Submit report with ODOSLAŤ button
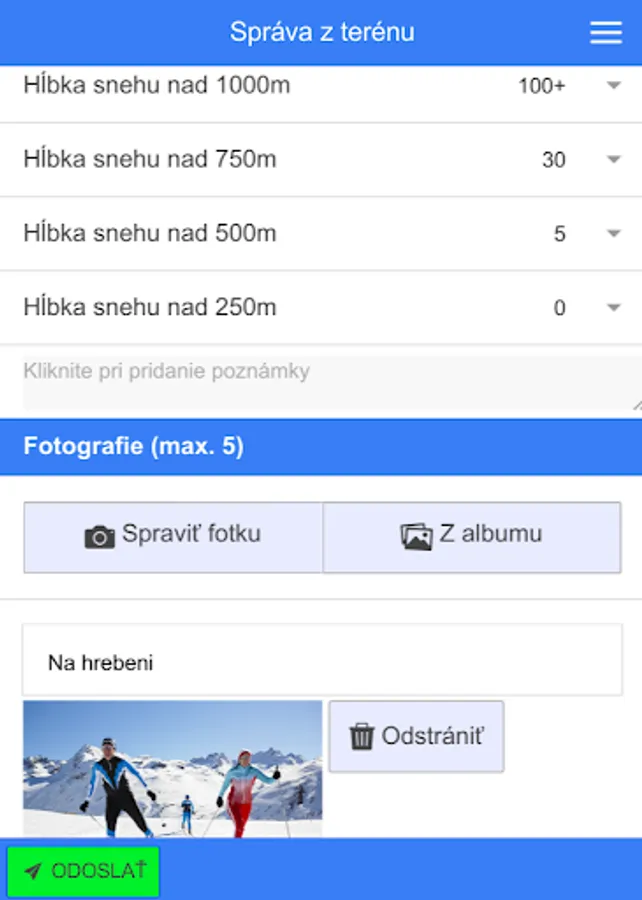The height and width of the screenshot is (900, 642). (83, 872)
